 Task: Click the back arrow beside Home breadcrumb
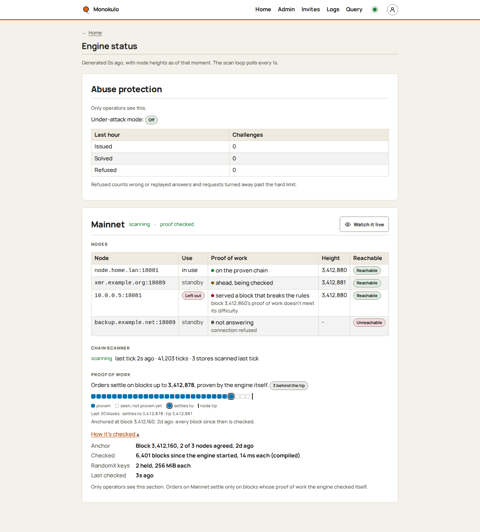[x=84, y=33]
